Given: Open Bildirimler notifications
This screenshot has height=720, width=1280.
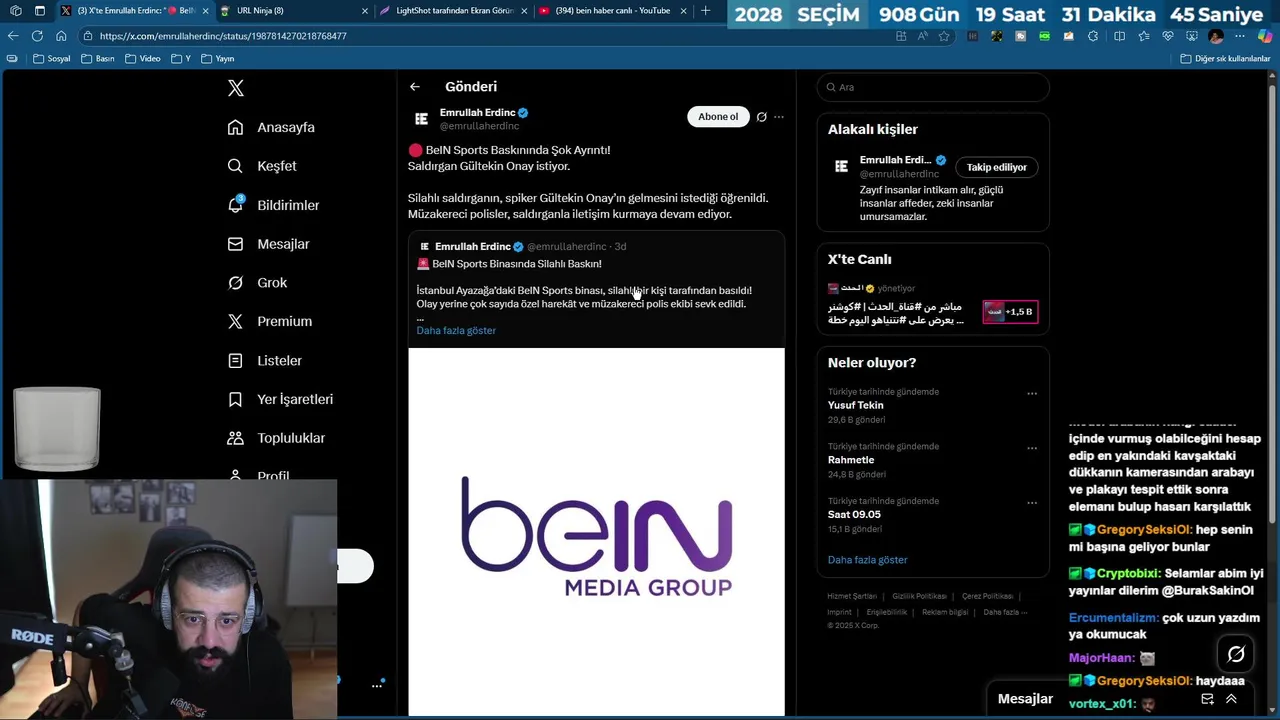Looking at the screenshot, I should point(274,205).
